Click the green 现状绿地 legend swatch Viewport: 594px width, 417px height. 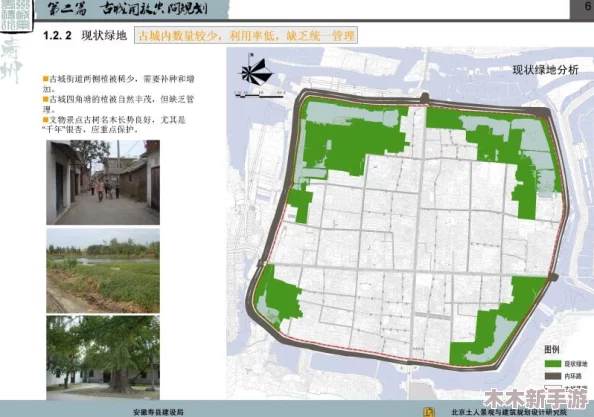point(553,363)
